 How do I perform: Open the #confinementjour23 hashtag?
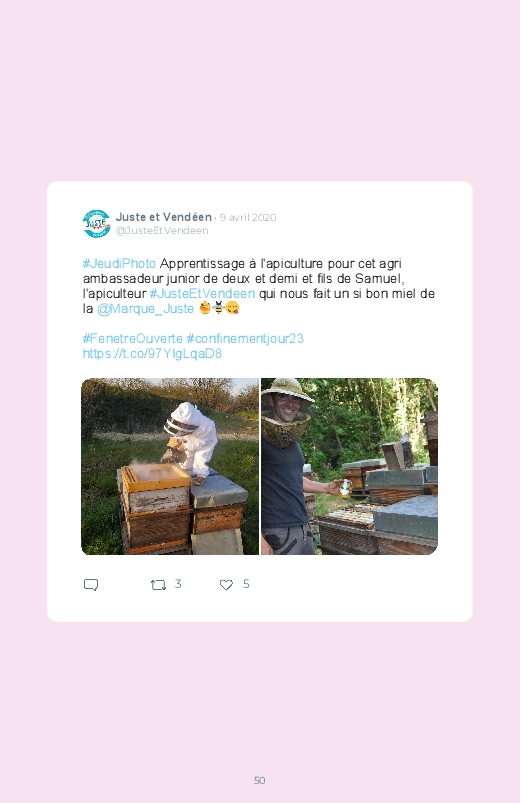pyautogui.click(x=245, y=339)
